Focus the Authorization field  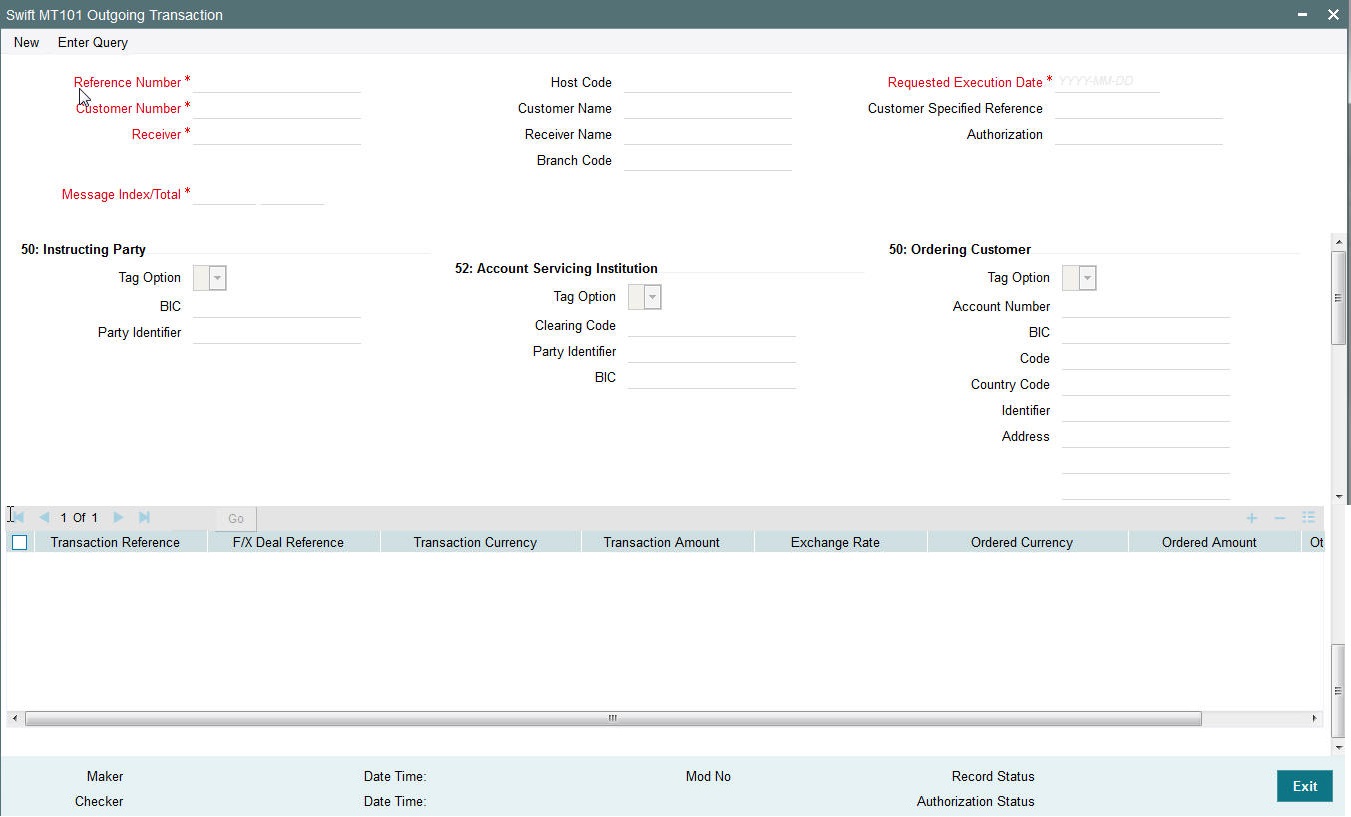pyautogui.click(x=1139, y=134)
